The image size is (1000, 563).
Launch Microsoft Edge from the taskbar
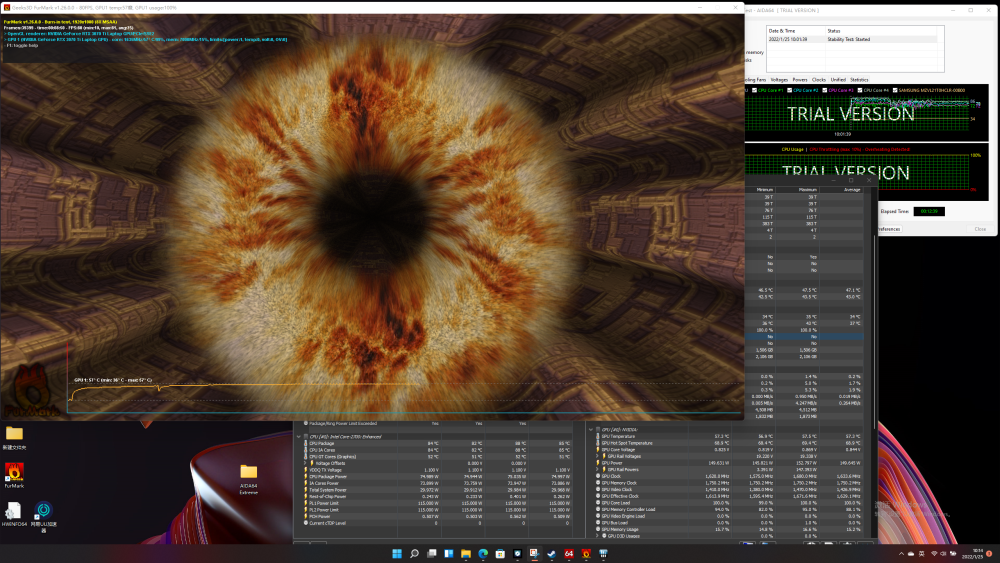click(x=483, y=553)
